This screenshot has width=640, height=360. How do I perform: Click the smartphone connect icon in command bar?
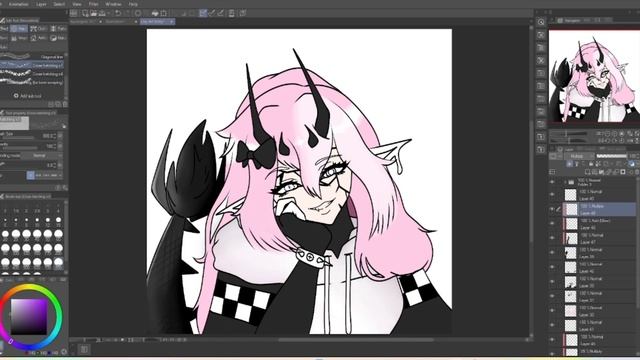pyautogui.click(x=231, y=13)
